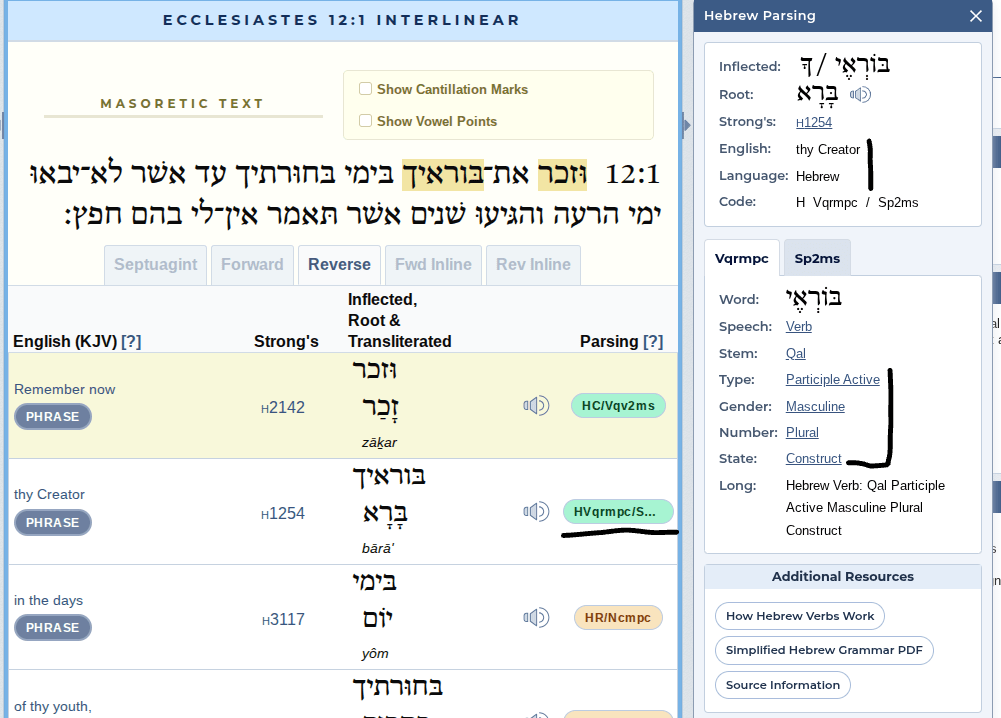Select the Rev Inline tab

tap(533, 265)
